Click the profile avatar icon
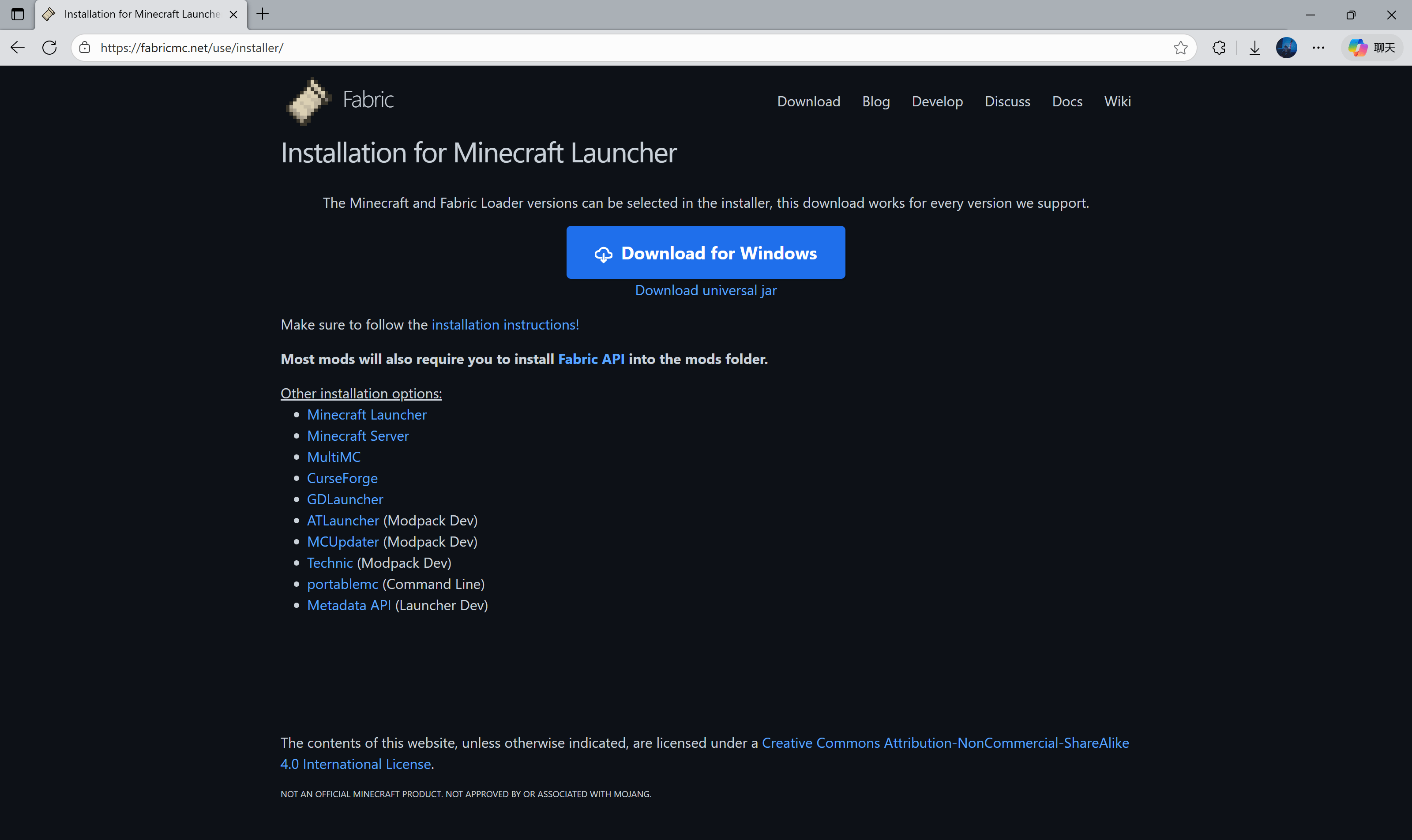 click(x=1286, y=48)
